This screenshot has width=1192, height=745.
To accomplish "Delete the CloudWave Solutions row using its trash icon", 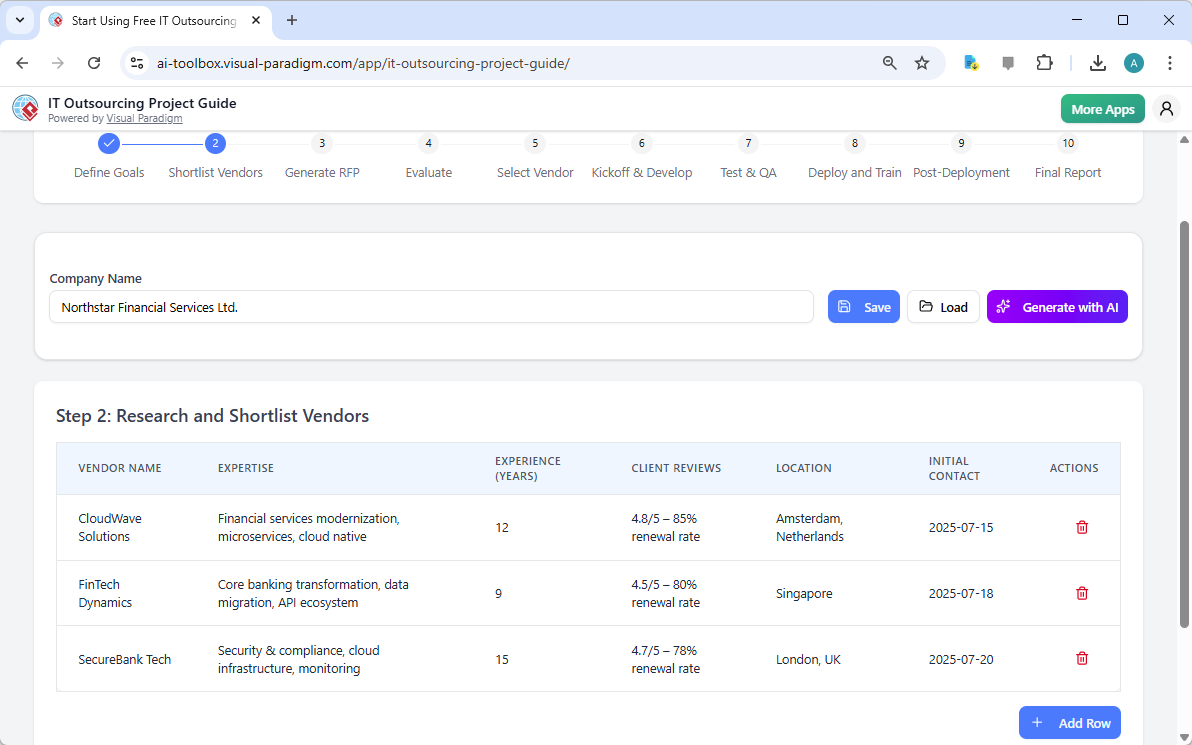I will click(1081, 527).
